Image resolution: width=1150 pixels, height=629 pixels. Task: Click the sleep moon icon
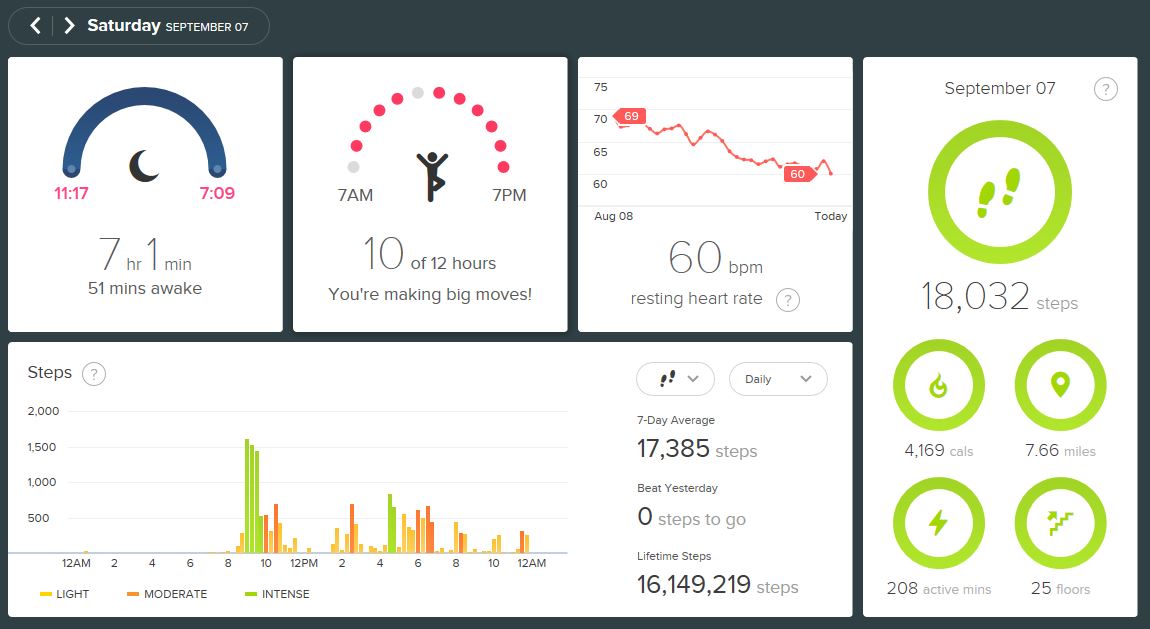point(144,166)
